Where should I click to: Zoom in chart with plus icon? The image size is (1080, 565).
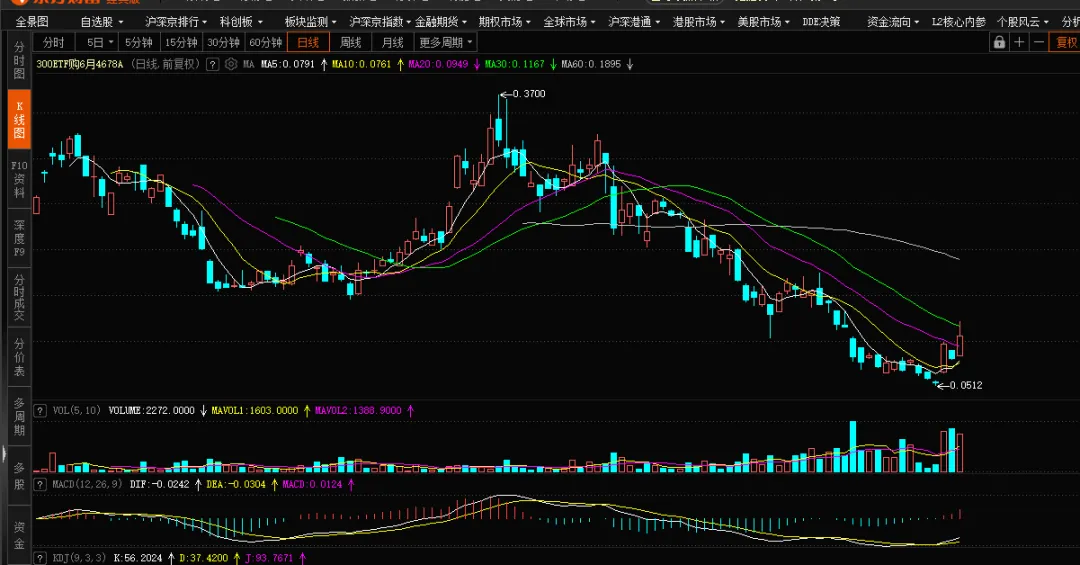coord(1019,43)
